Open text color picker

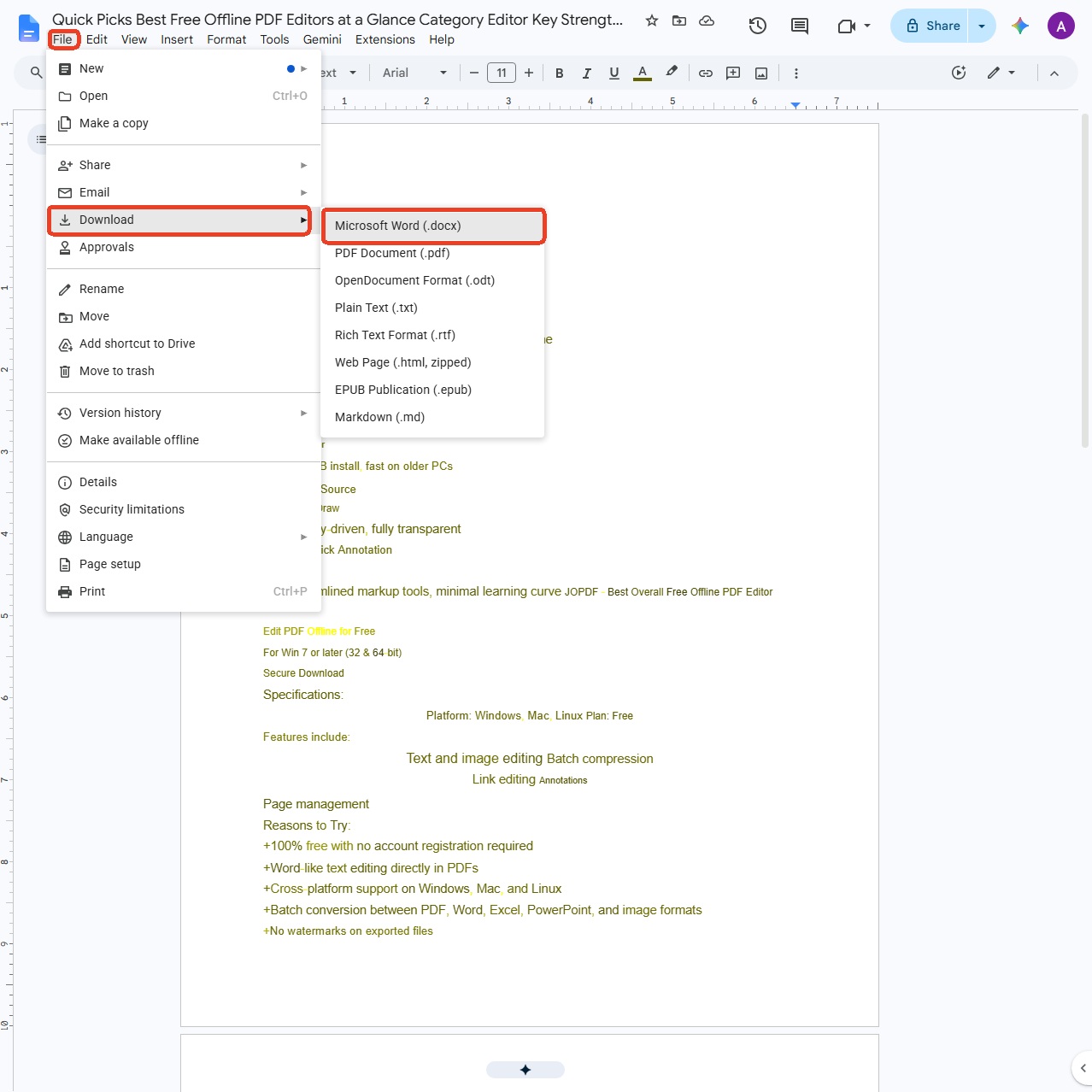click(643, 73)
